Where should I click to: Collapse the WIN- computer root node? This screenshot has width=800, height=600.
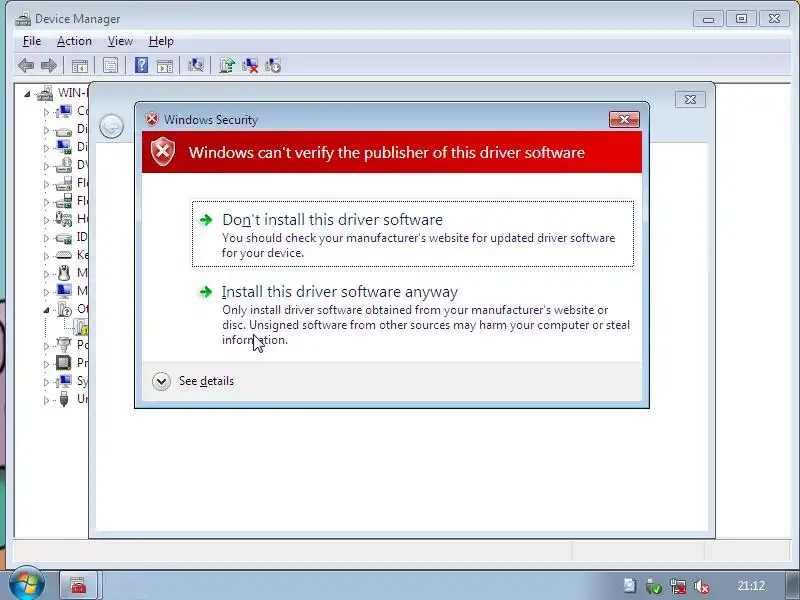pyautogui.click(x=27, y=94)
